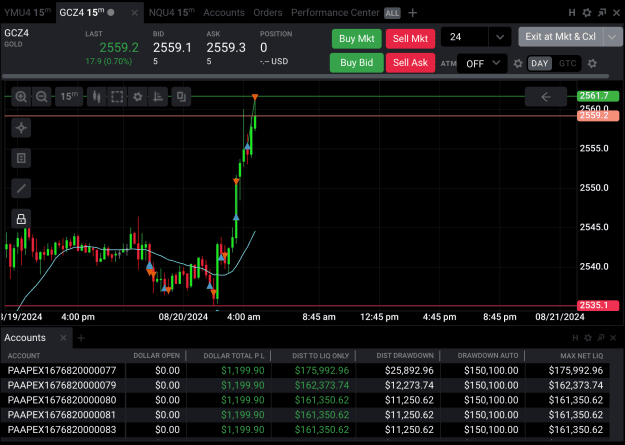Select DAY order duration
Viewport: 625px width, 445px height.
click(x=540, y=63)
